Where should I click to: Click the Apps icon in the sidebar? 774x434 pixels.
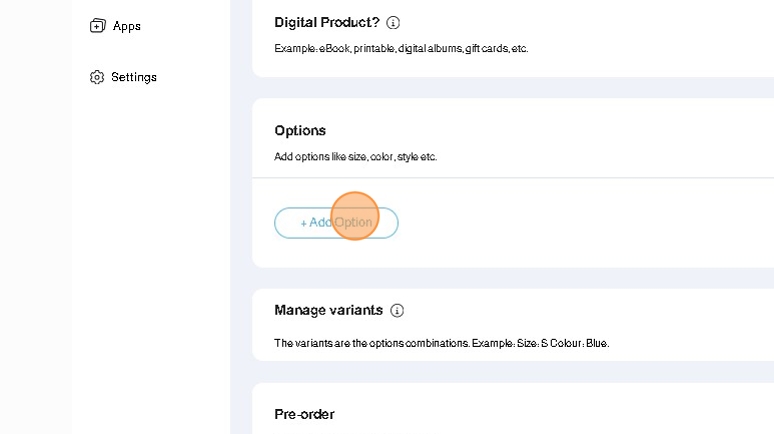click(x=97, y=26)
